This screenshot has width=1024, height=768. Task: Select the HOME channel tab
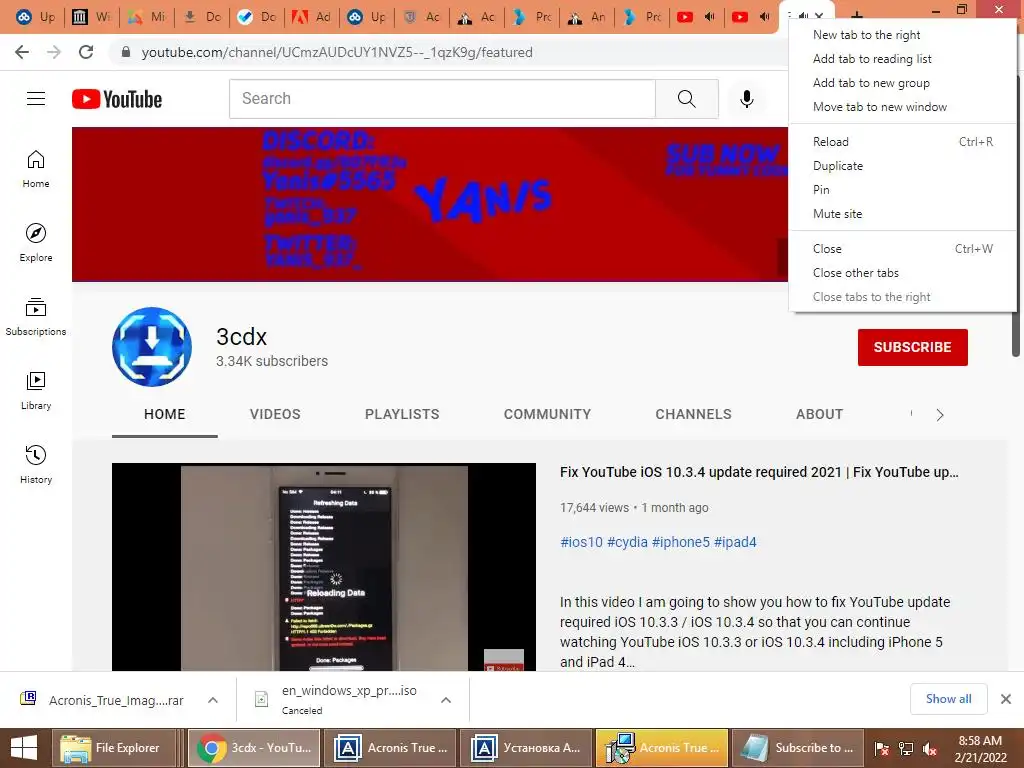pyautogui.click(x=165, y=414)
